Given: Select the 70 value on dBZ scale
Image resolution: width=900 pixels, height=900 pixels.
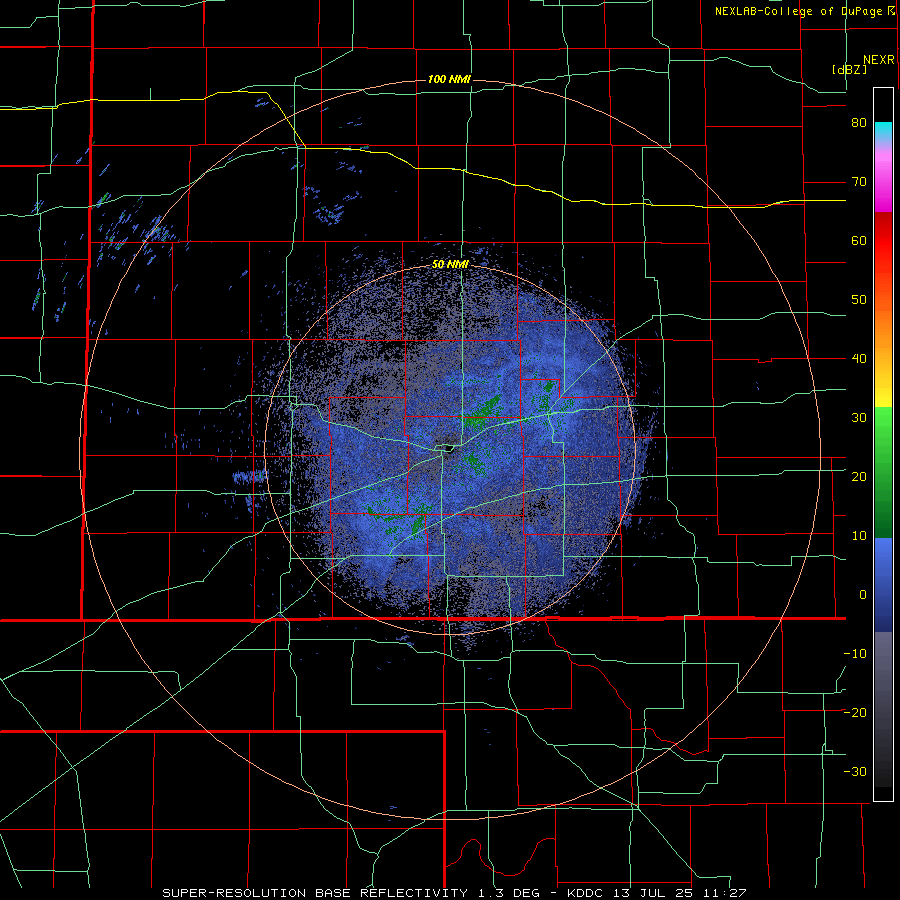Looking at the screenshot, I should coord(859,182).
